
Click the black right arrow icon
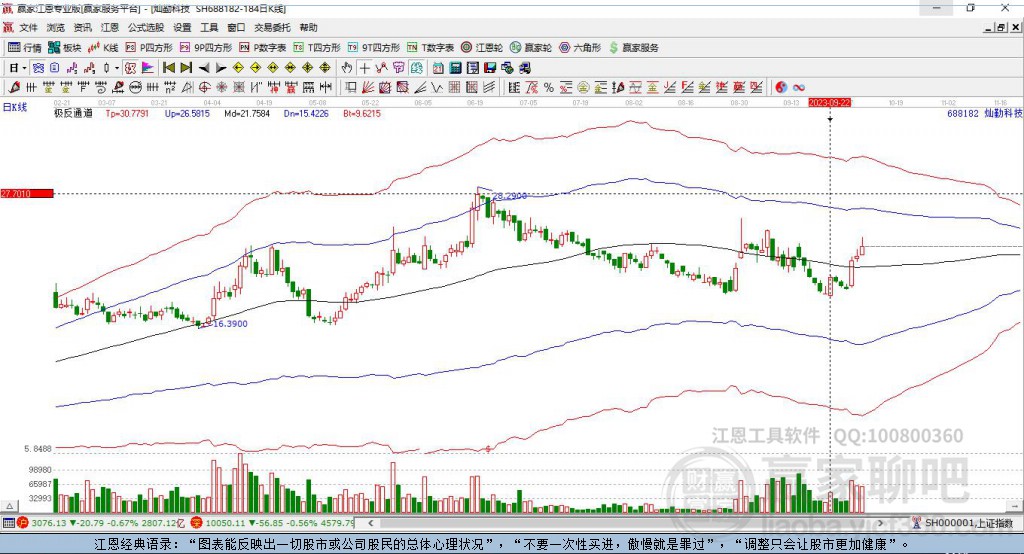point(221,68)
